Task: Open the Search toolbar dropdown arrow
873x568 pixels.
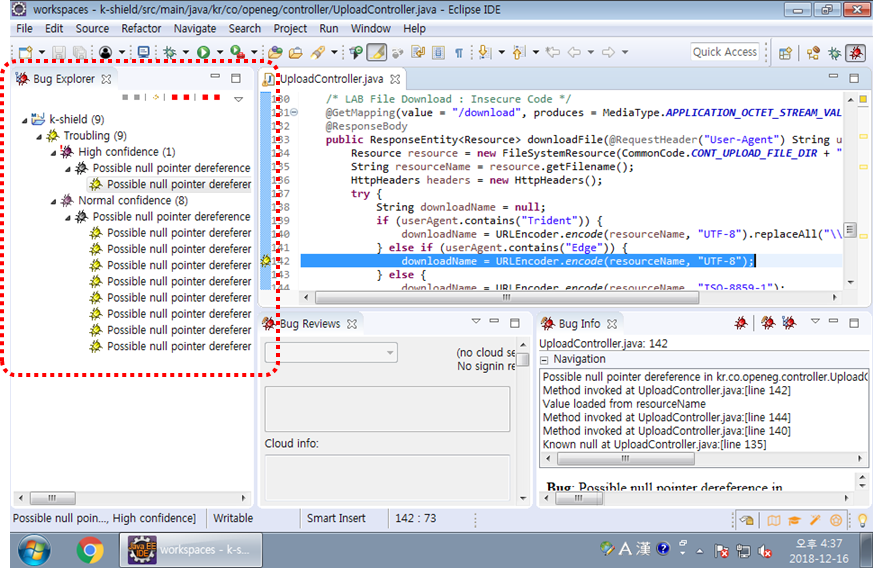Action: click(334, 53)
